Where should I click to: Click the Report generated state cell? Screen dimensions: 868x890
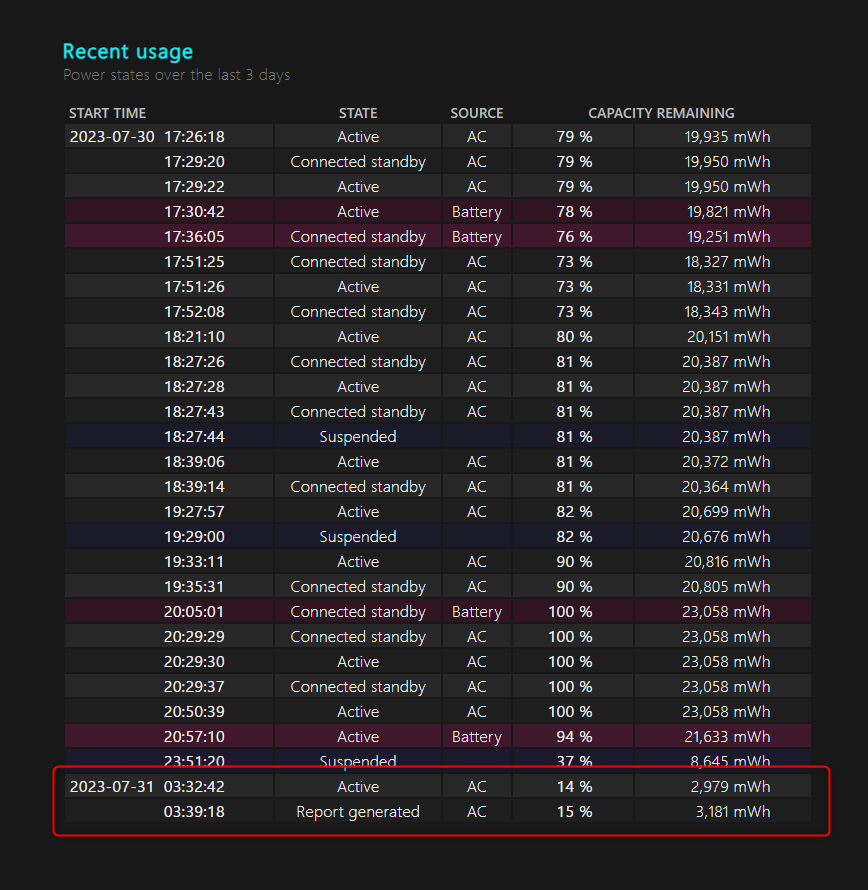[358, 812]
